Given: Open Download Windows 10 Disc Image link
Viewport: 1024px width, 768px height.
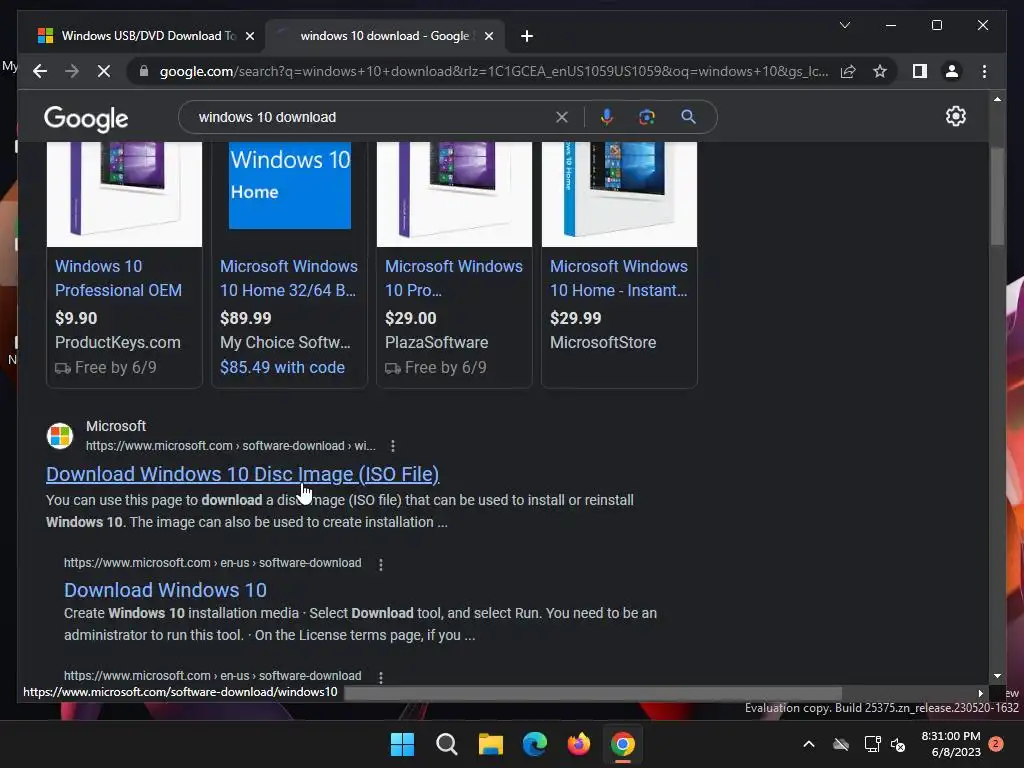Looking at the screenshot, I should (242, 474).
